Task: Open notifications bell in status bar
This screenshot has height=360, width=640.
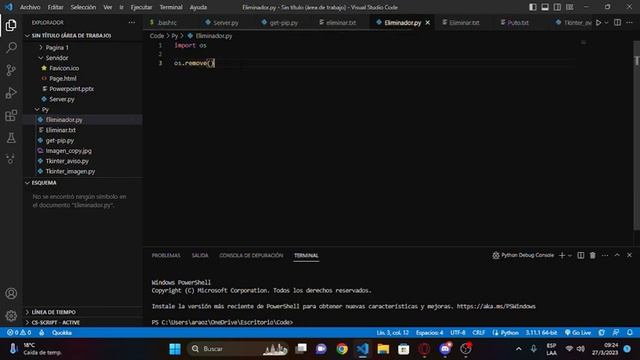Action: click(x=630, y=333)
